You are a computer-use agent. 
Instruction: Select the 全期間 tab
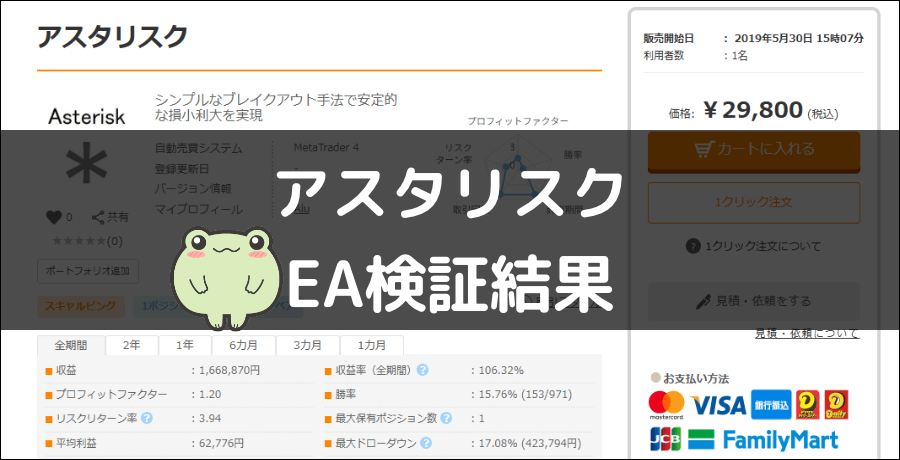coord(71,345)
